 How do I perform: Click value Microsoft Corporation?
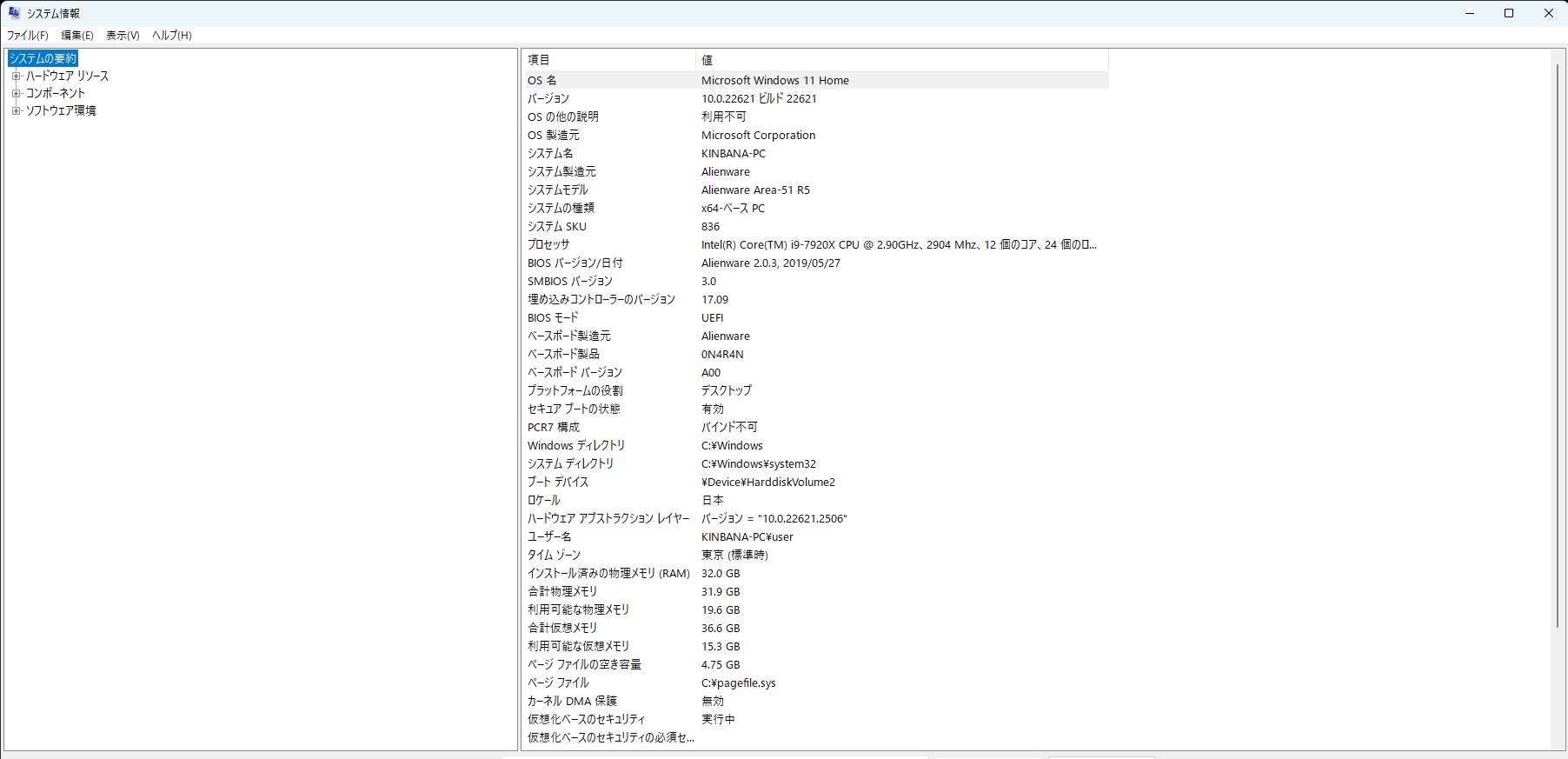click(x=758, y=135)
